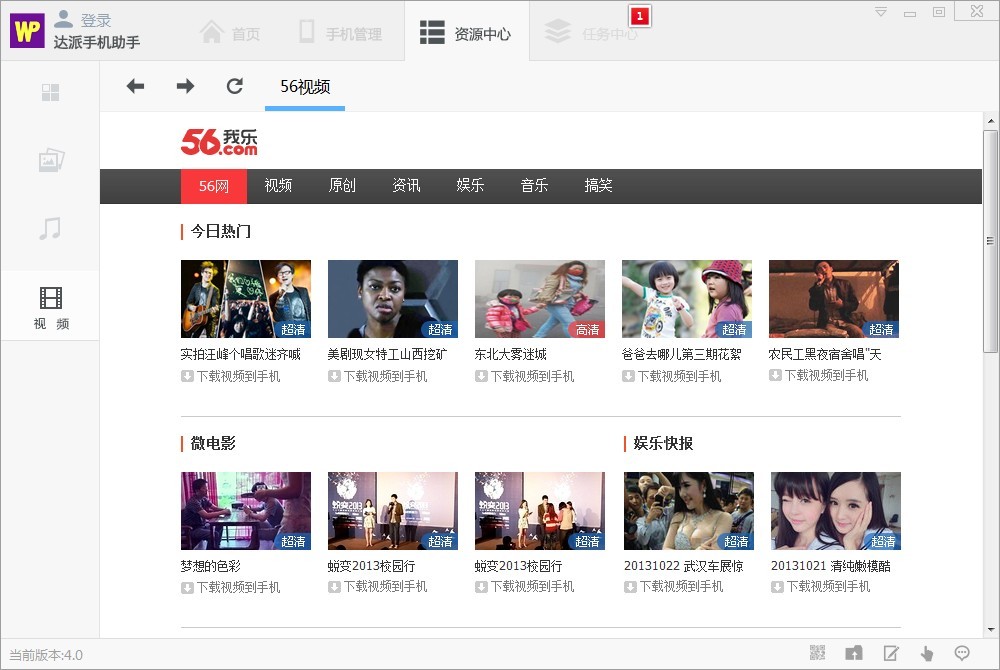Download 美剧现女特工 video to phone
Image resolution: width=1000 pixels, height=670 pixels.
pos(378,376)
